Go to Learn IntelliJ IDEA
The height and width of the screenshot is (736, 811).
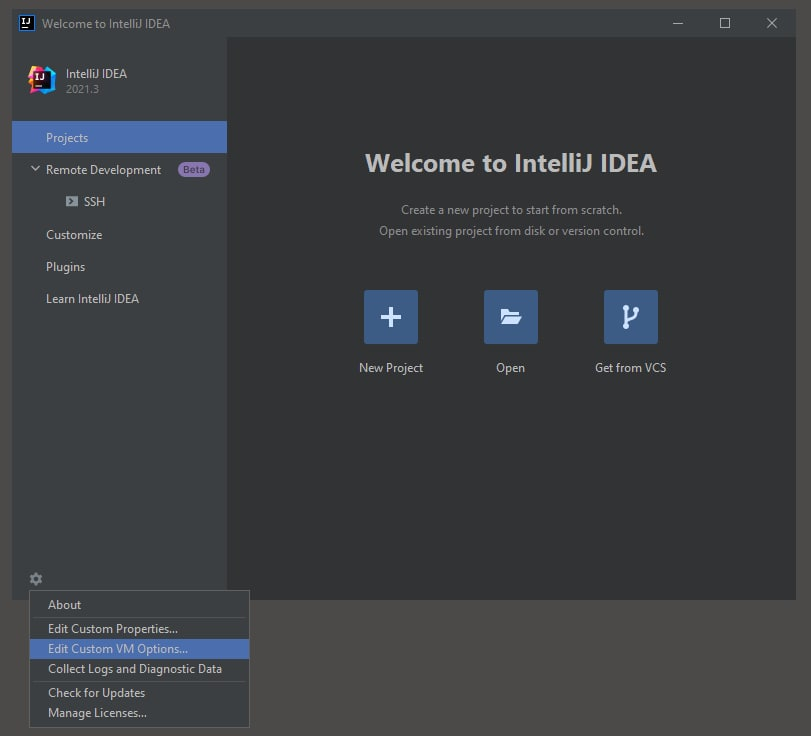coord(92,299)
